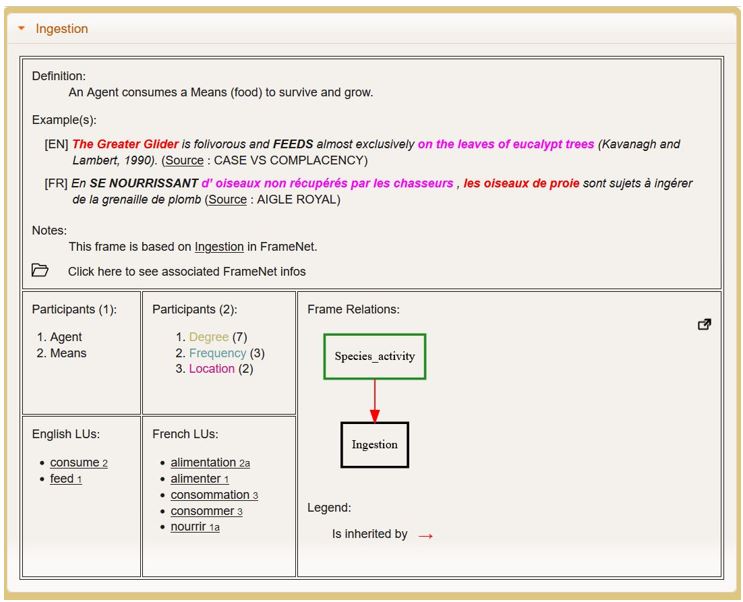Image resolution: width=743 pixels, height=602 pixels.
Task: Open the Source link of English example
Action: tap(184, 160)
